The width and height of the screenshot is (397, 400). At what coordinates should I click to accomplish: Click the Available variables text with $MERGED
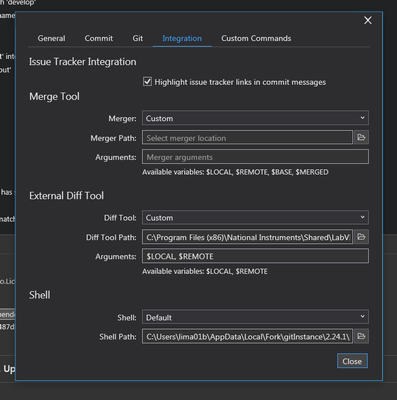(x=235, y=172)
